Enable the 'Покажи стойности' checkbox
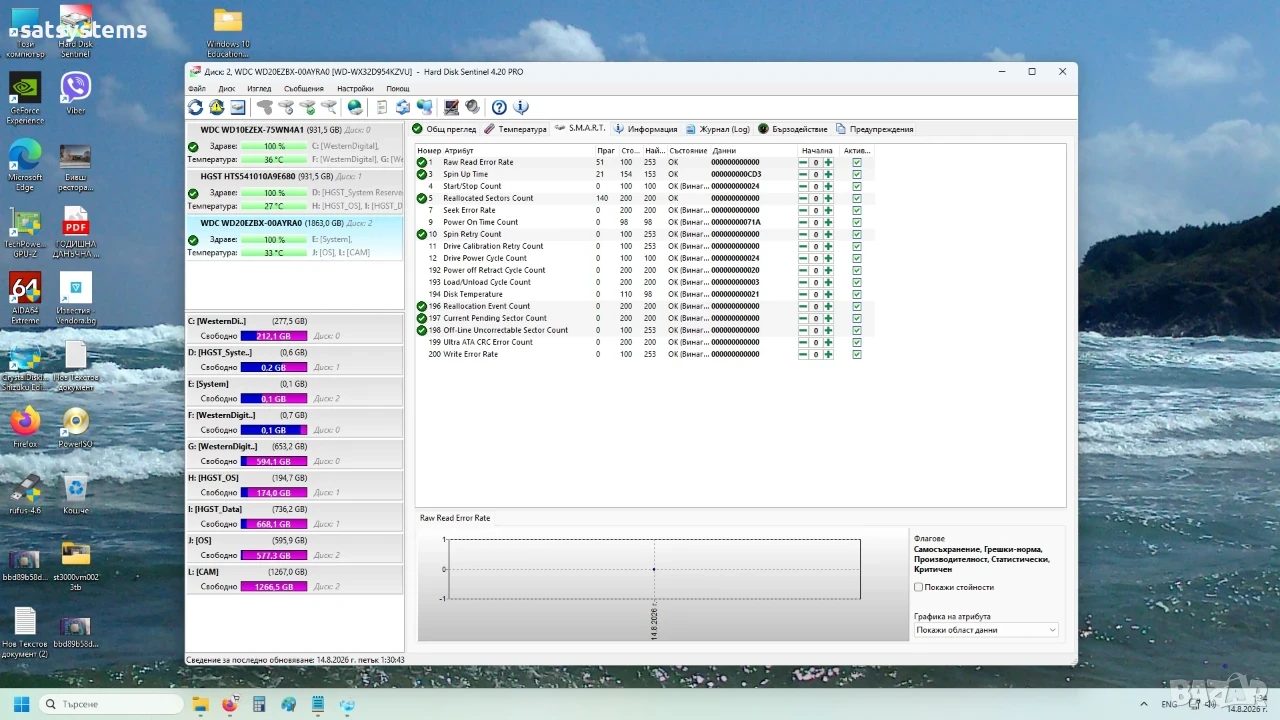The width and height of the screenshot is (1280, 720). 919,587
